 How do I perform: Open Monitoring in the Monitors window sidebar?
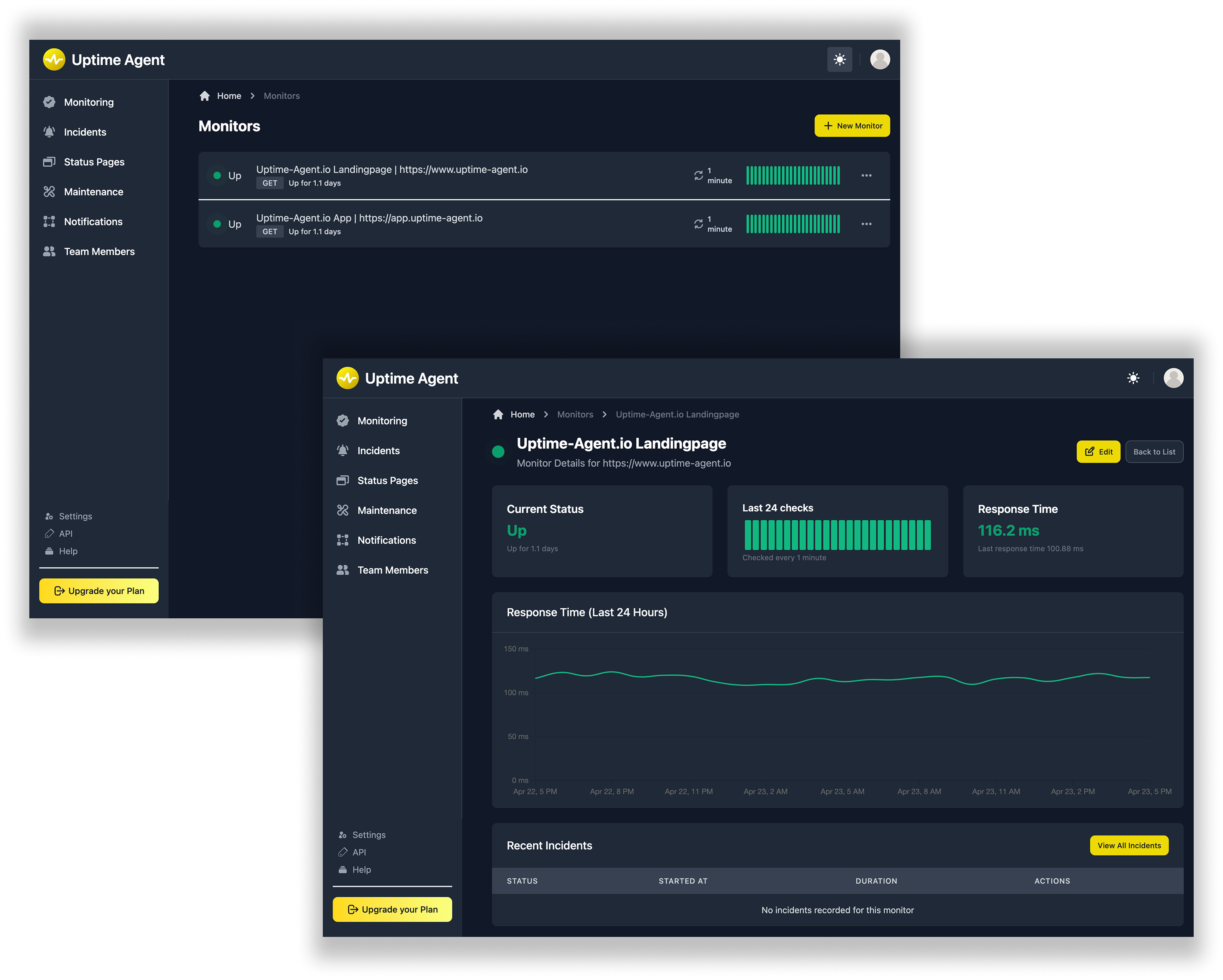[x=88, y=102]
